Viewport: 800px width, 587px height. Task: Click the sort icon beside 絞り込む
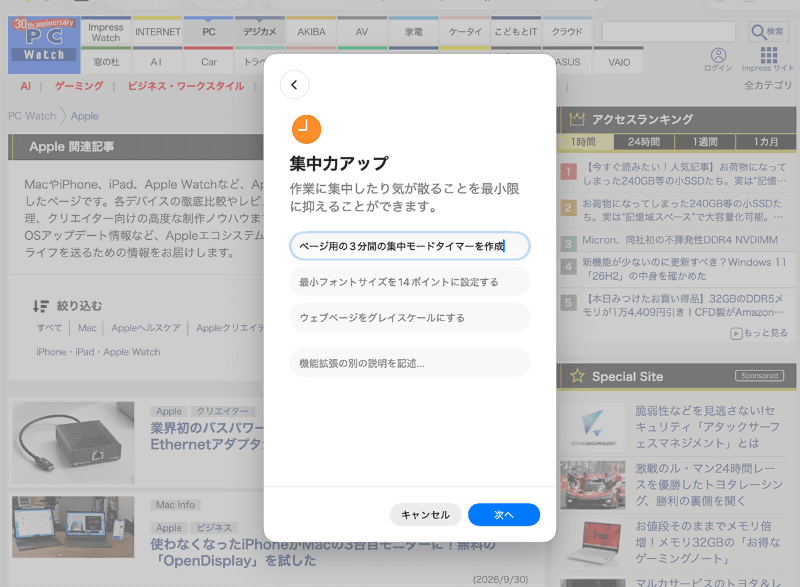(41, 306)
